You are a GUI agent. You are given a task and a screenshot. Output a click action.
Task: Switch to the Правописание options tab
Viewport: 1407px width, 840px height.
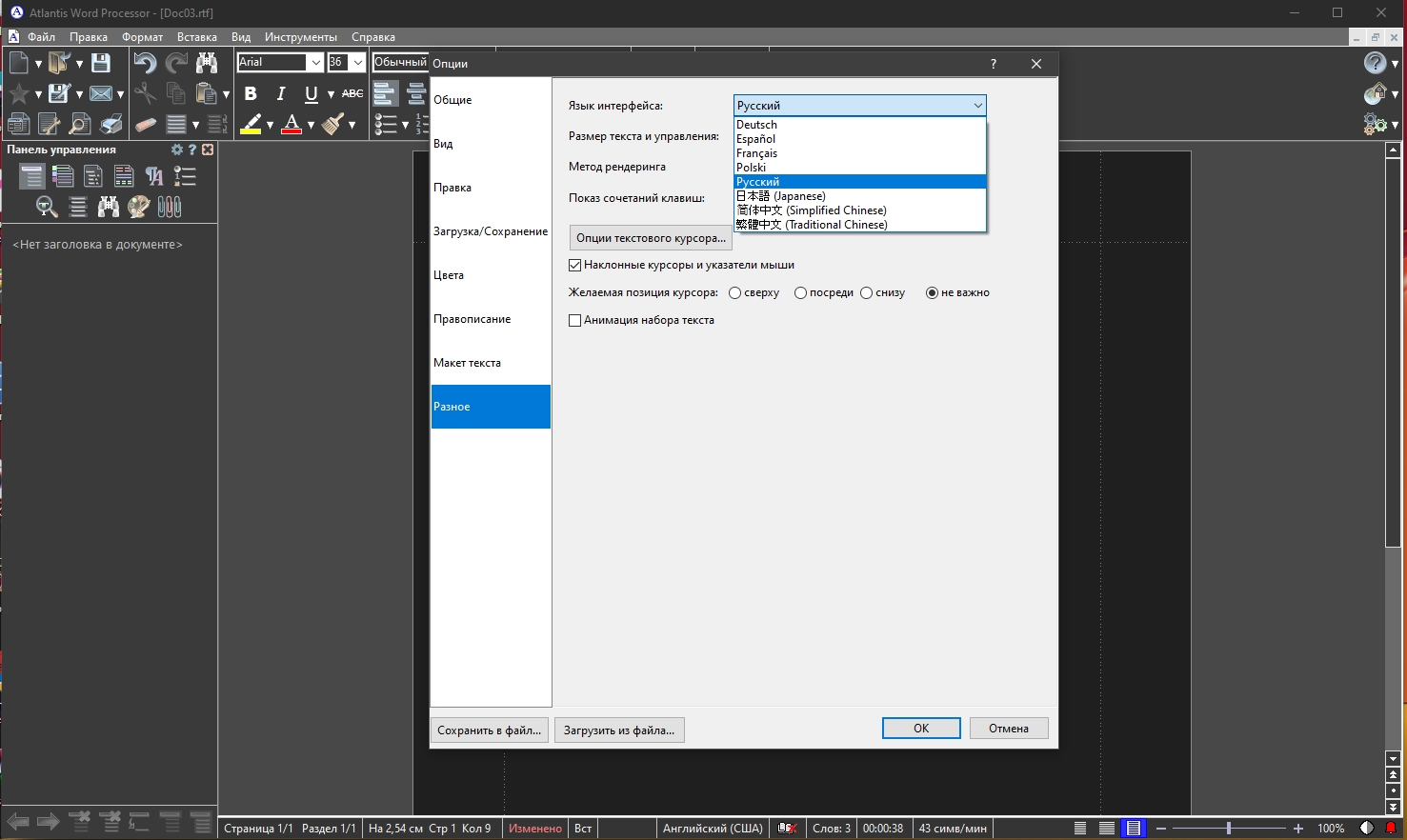[472, 319]
